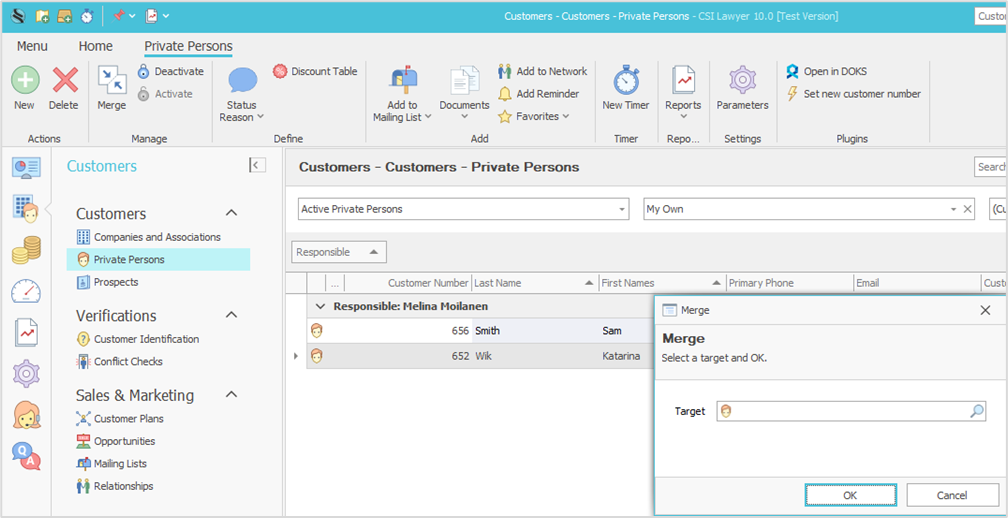Screen dimensions: 1008x518
Task: Collapse the Verifications section
Action: point(231,315)
